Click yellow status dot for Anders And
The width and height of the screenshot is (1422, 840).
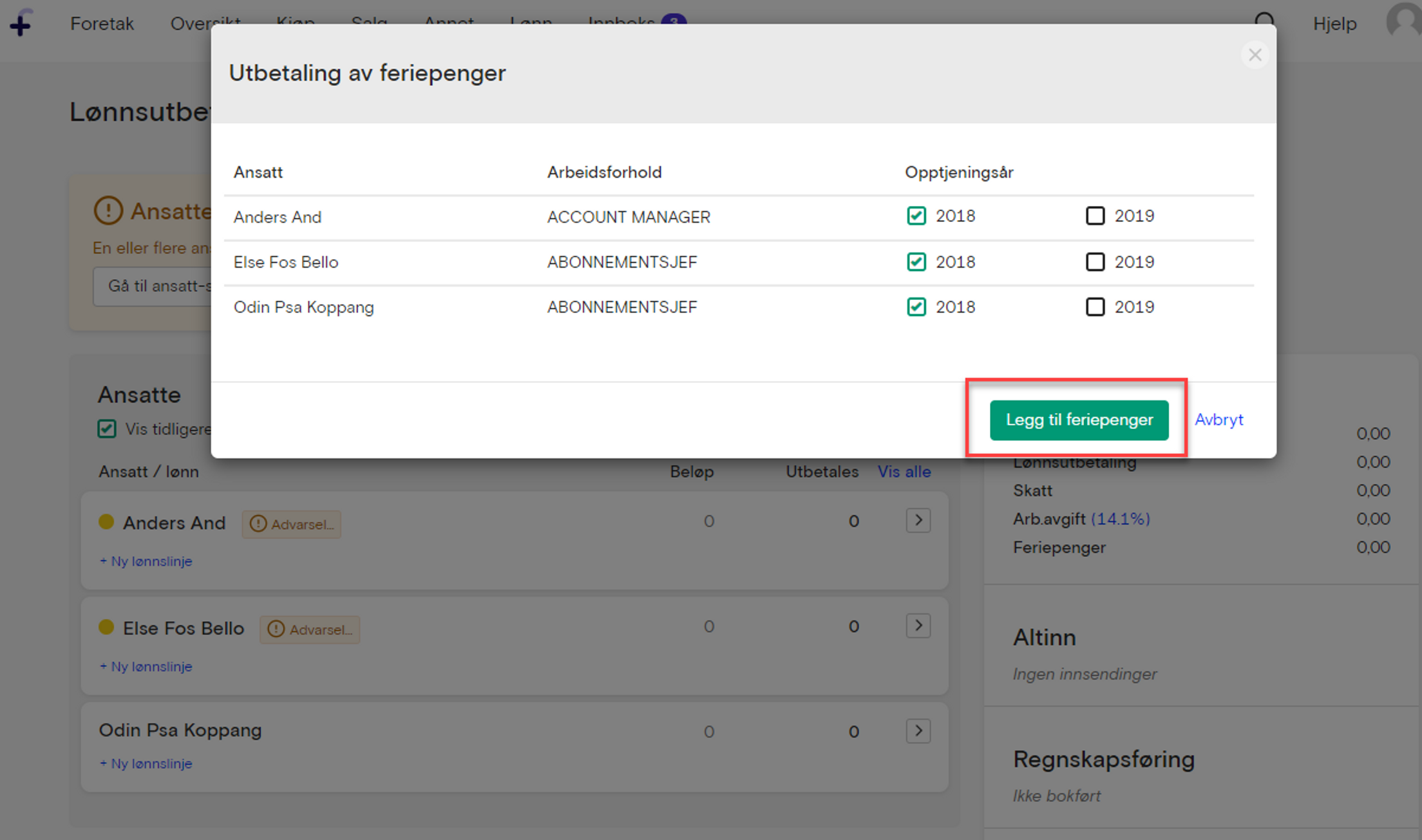[106, 522]
